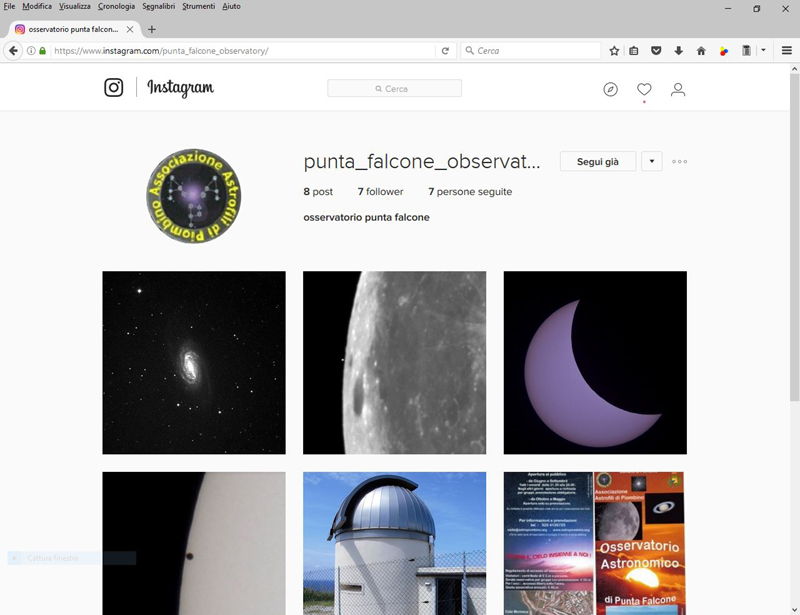The image size is (800, 615).
Task: Open the observatory dome photo post
Action: (x=394, y=544)
